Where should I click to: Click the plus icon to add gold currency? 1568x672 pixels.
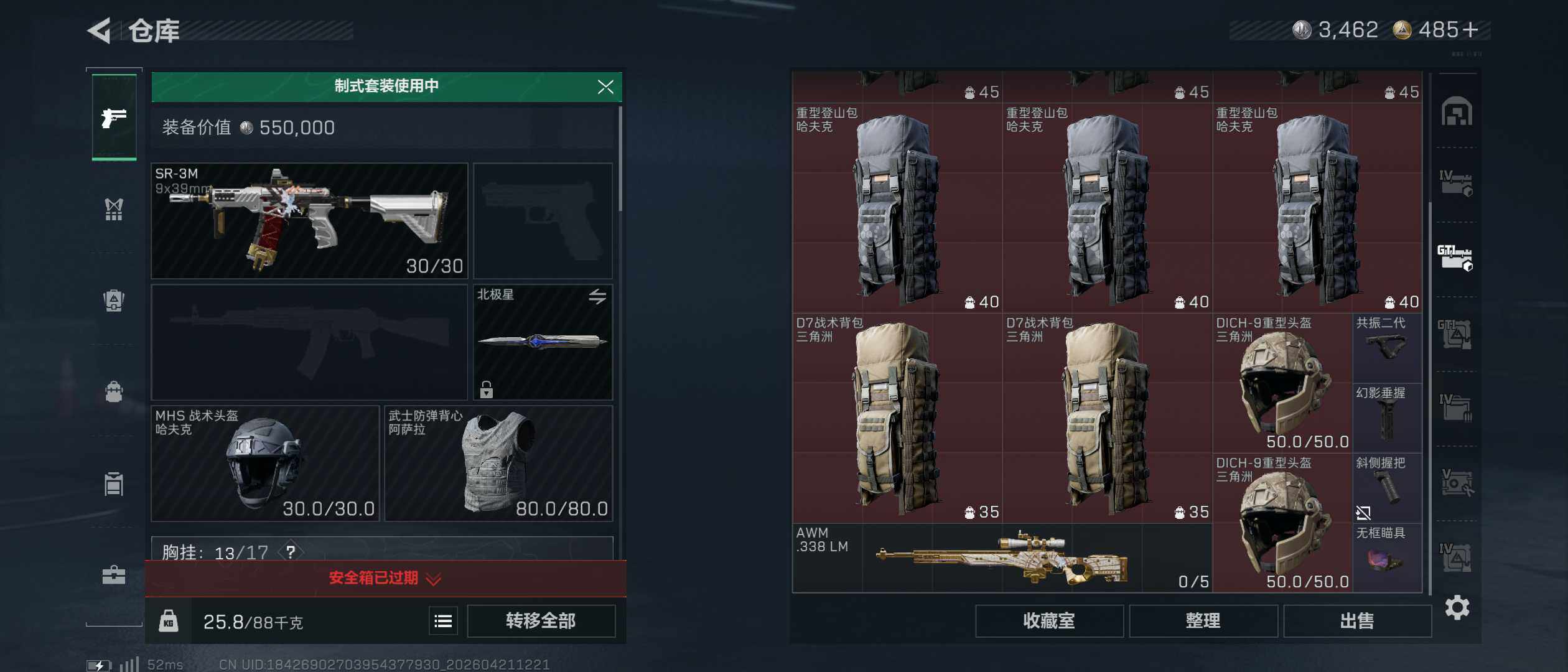(1470, 30)
